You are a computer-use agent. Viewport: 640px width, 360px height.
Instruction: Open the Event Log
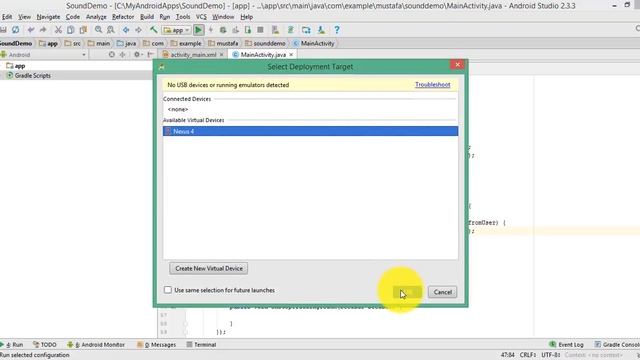pyautogui.click(x=567, y=344)
